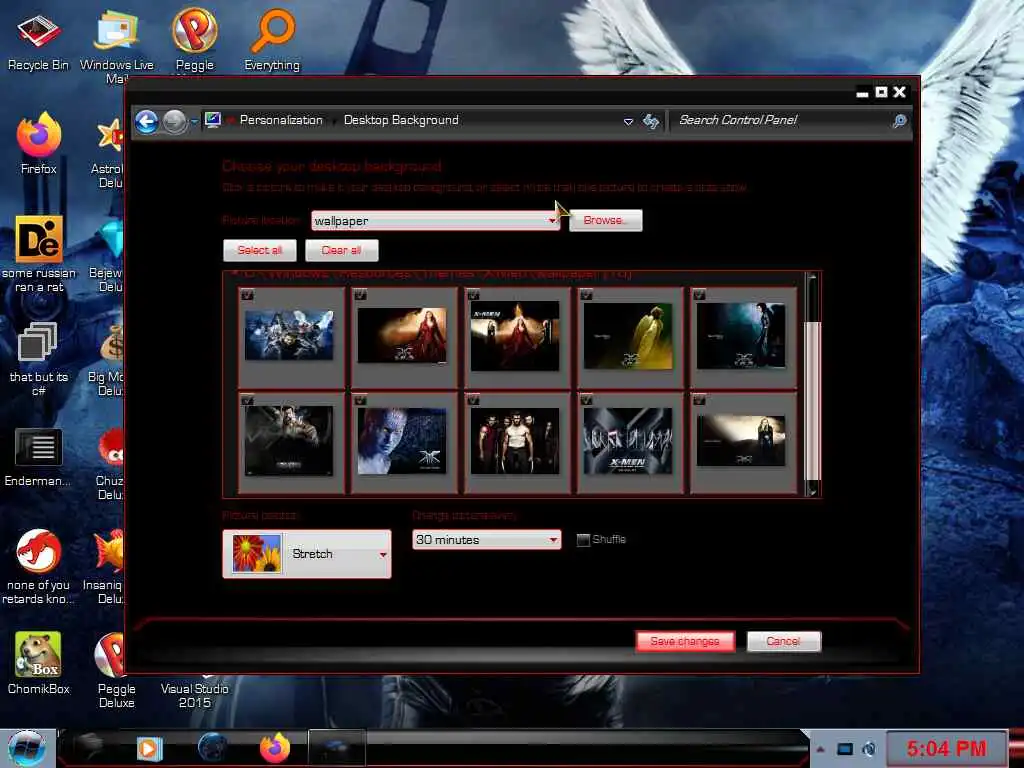Click the Control Panel monitor icon in address bar
Screen dimensions: 1024x768
point(213,120)
